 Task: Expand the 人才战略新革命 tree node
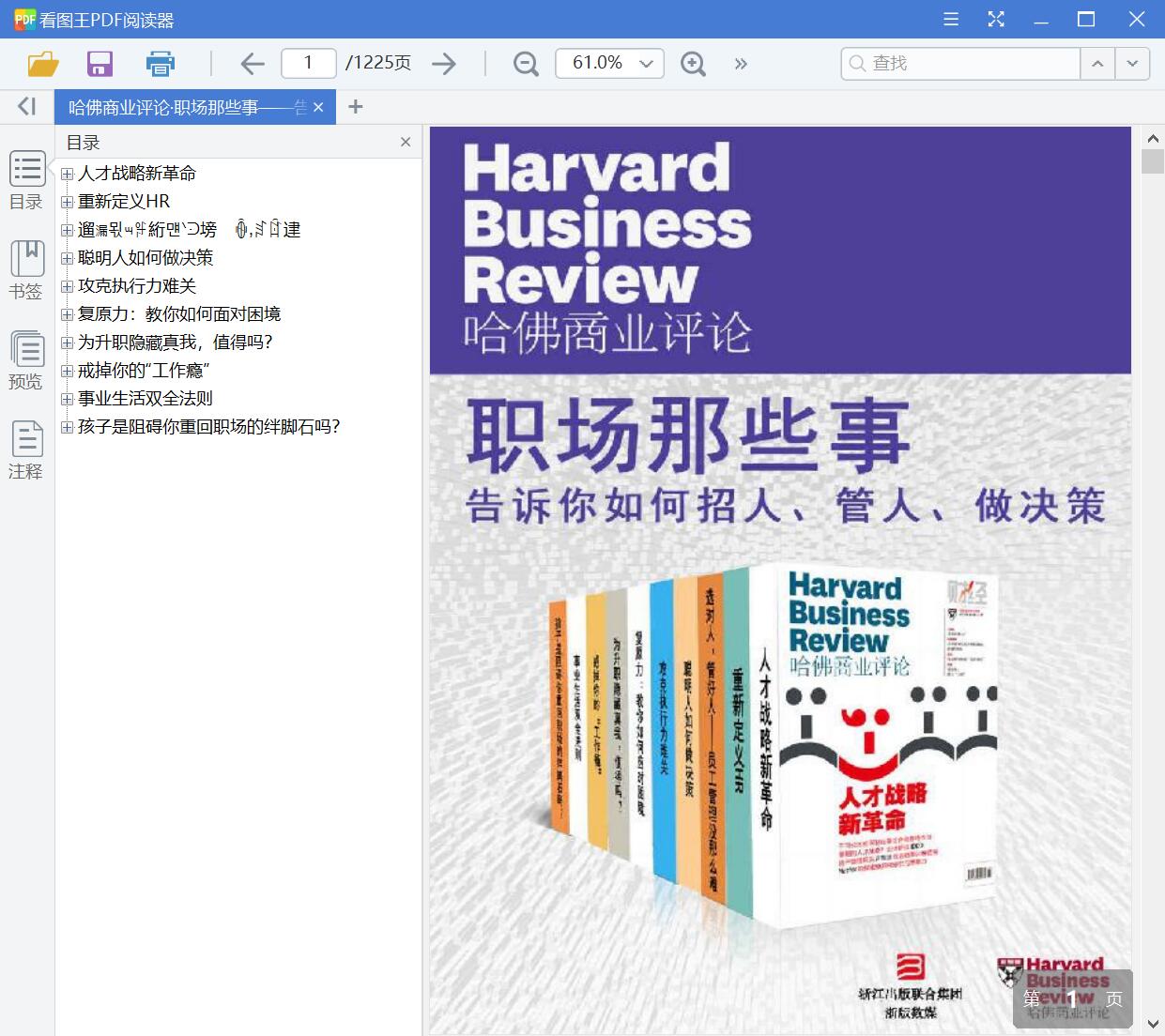click(68, 174)
